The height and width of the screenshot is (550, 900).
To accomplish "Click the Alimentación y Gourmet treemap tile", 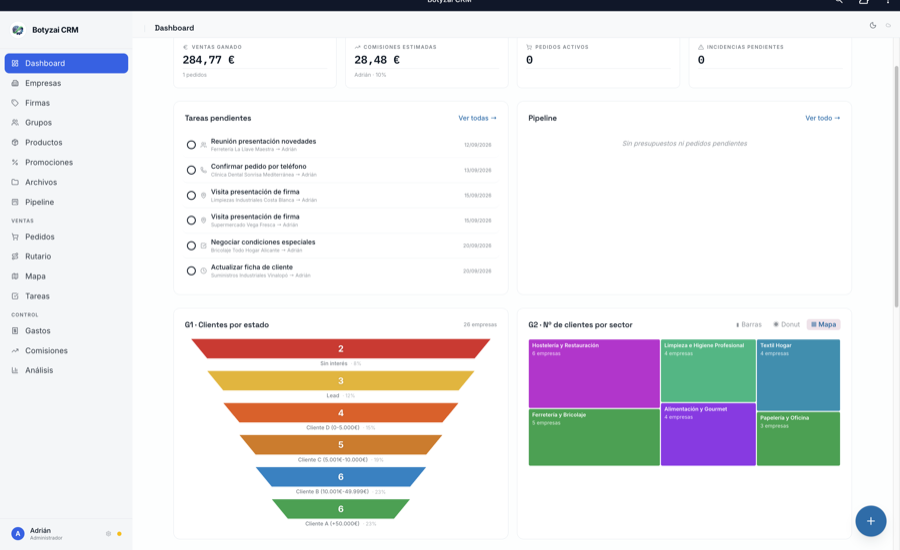I will coord(708,434).
